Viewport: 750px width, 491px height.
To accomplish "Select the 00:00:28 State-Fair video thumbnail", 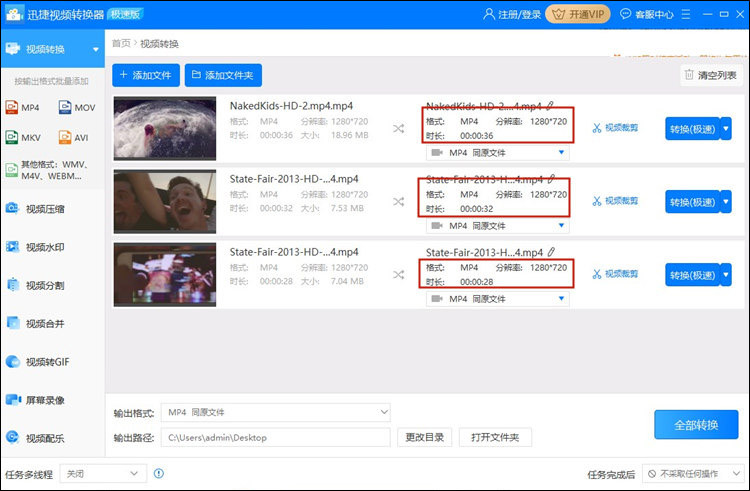I will point(165,274).
